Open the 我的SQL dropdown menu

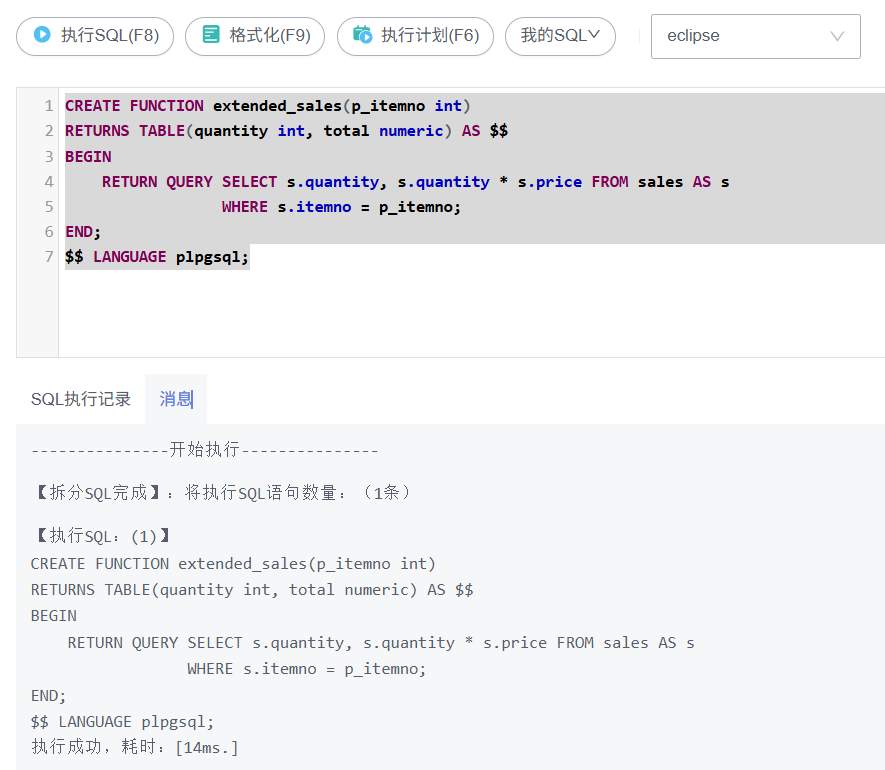coord(559,36)
